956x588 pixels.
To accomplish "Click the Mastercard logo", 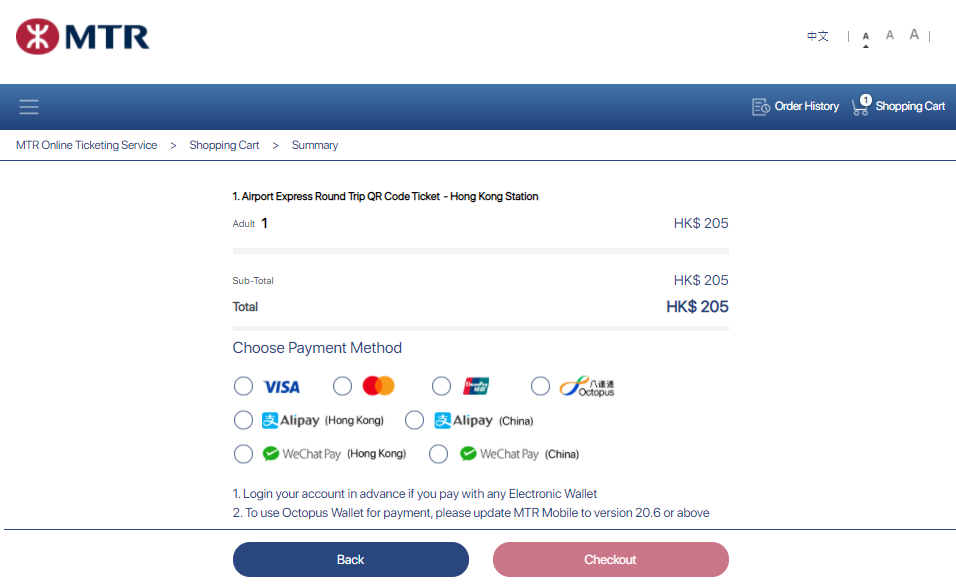I will (378, 385).
